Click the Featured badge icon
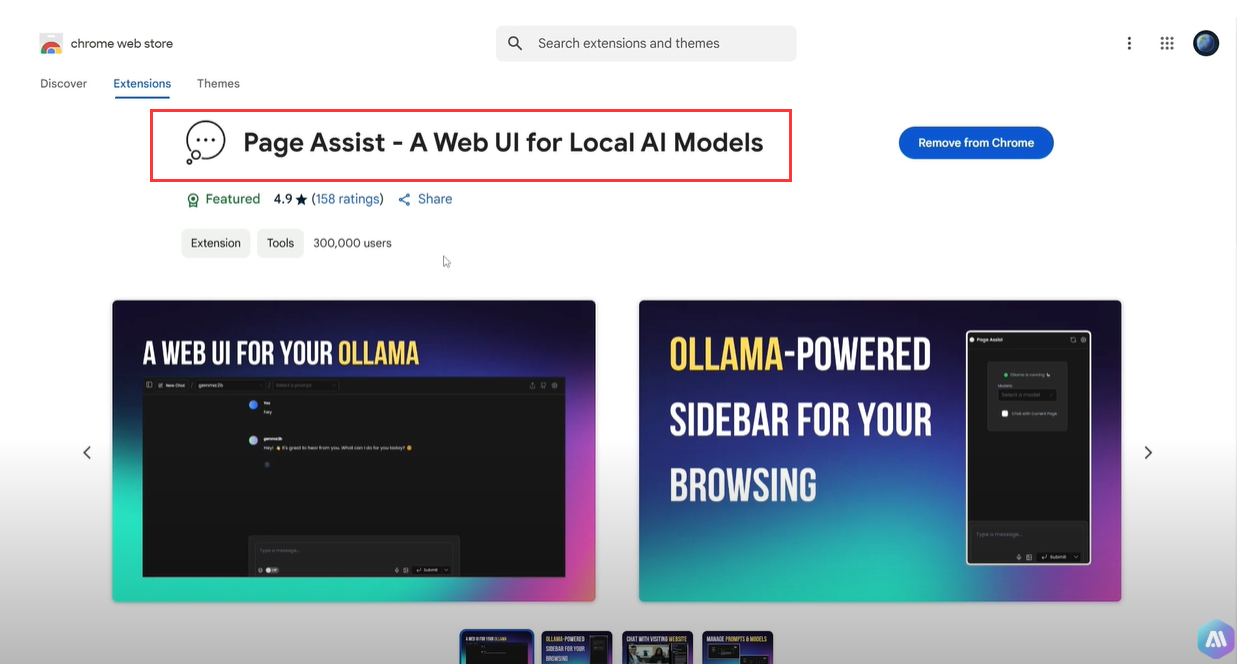This screenshot has height=664, width=1237. (193, 200)
